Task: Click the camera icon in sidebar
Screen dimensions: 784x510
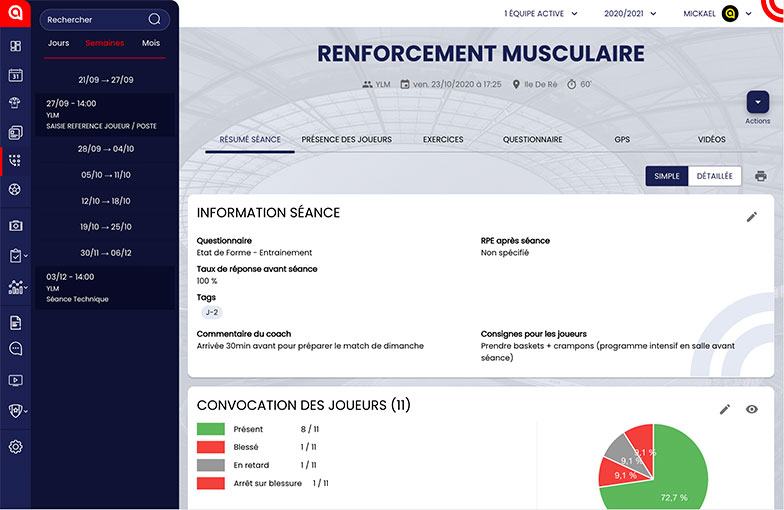Action: (15, 226)
